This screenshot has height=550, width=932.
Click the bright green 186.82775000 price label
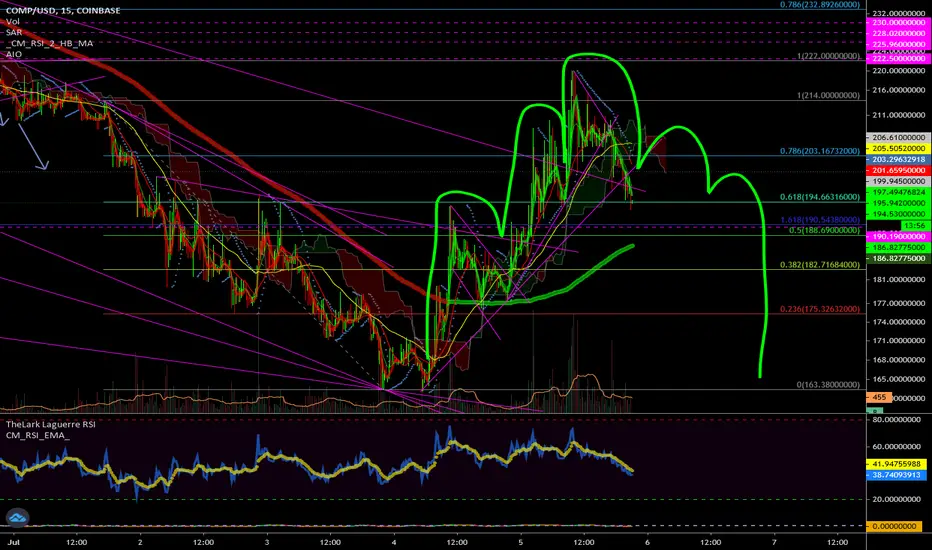[x=899, y=247]
